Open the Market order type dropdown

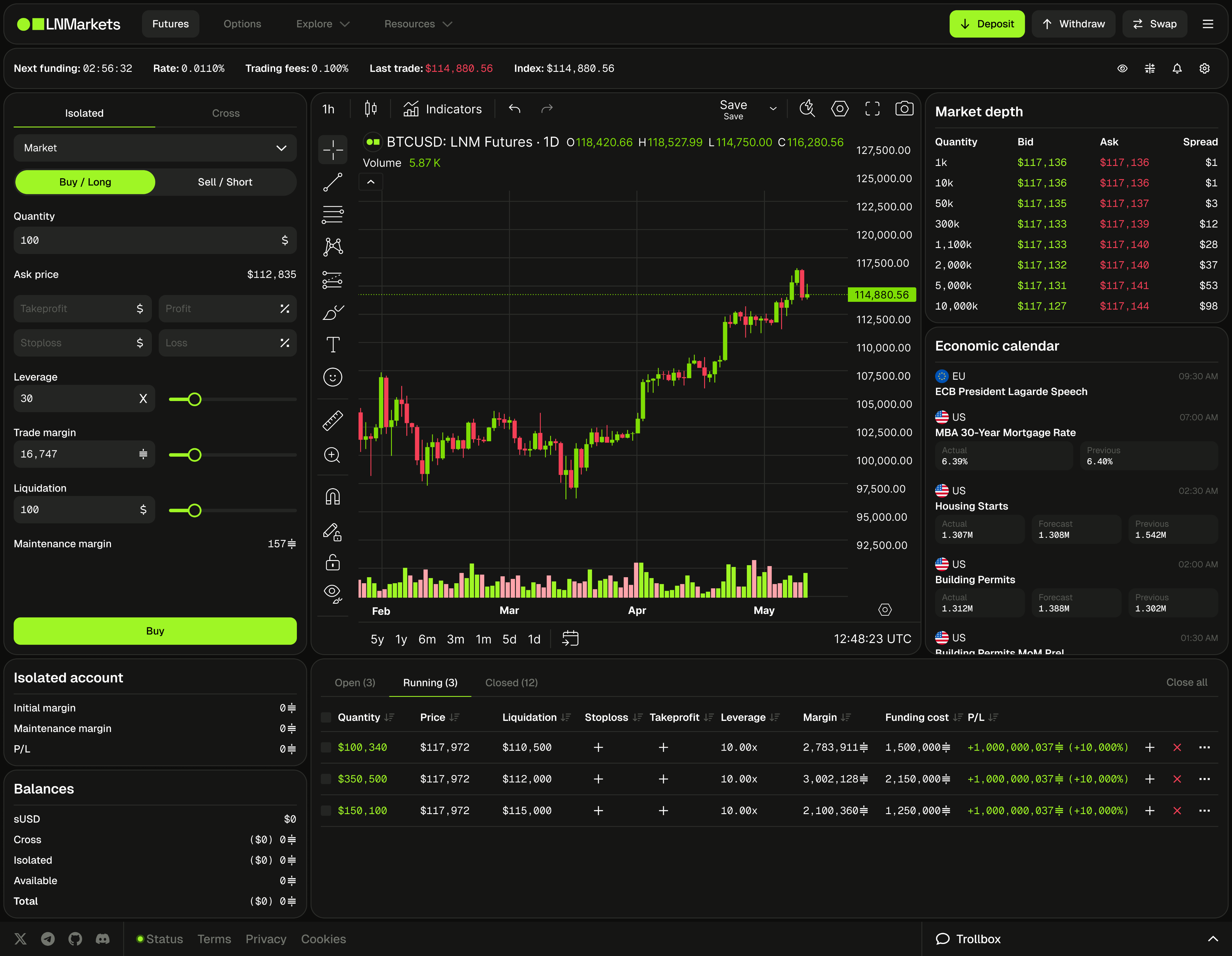point(155,148)
